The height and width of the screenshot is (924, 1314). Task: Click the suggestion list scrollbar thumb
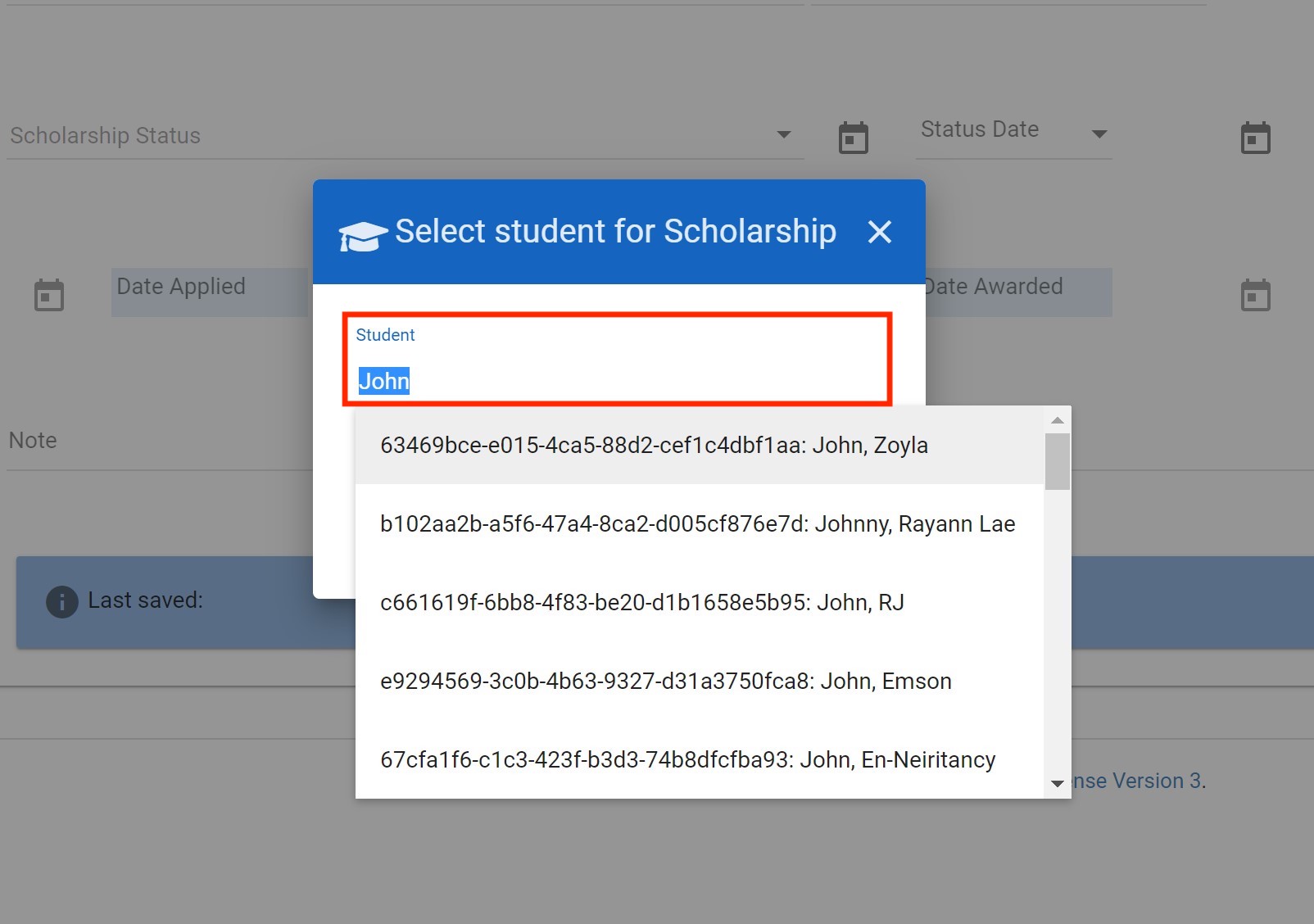(x=1057, y=462)
